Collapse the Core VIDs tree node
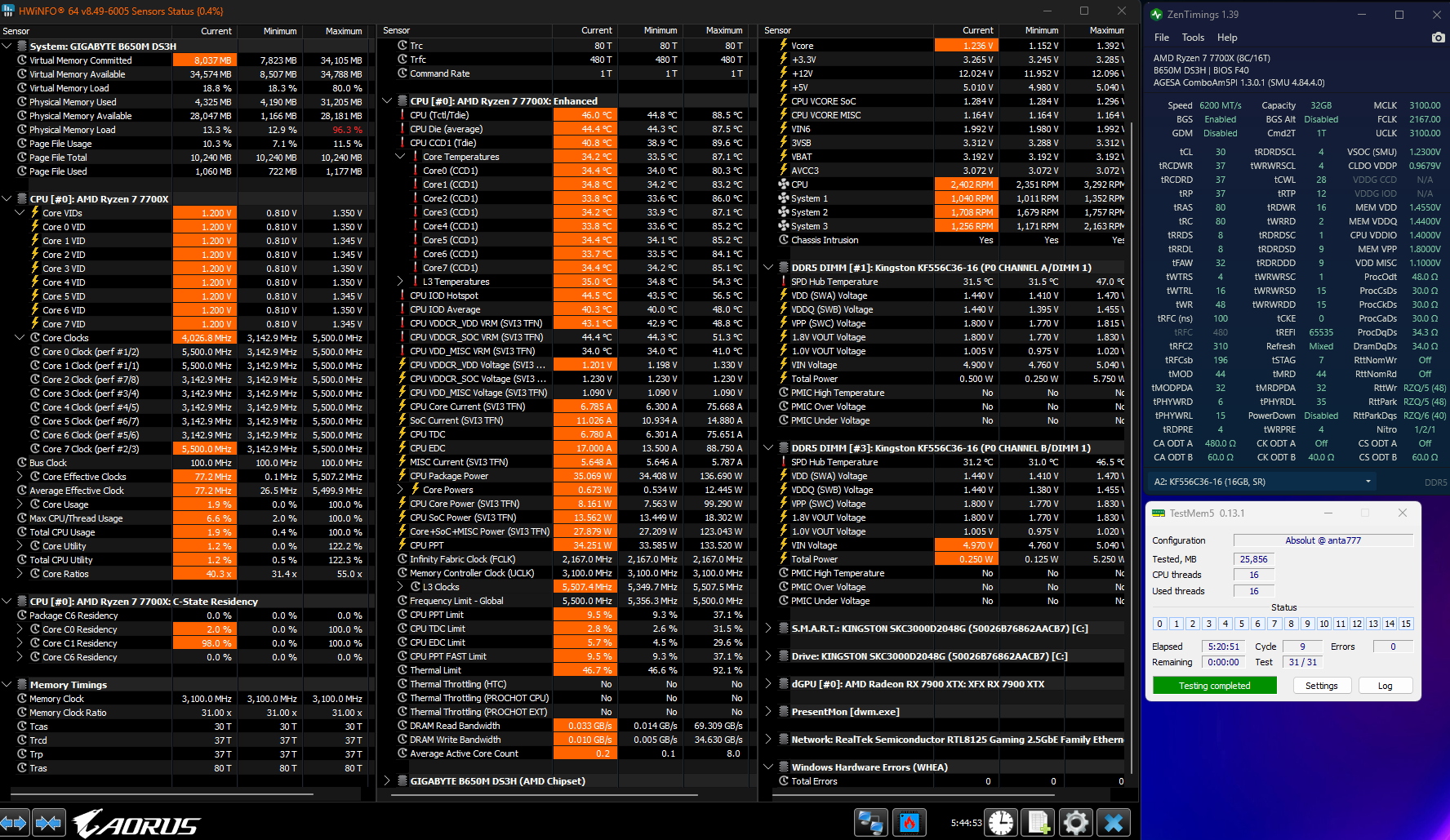The image size is (1450, 840). pyautogui.click(x=20, y=213)
